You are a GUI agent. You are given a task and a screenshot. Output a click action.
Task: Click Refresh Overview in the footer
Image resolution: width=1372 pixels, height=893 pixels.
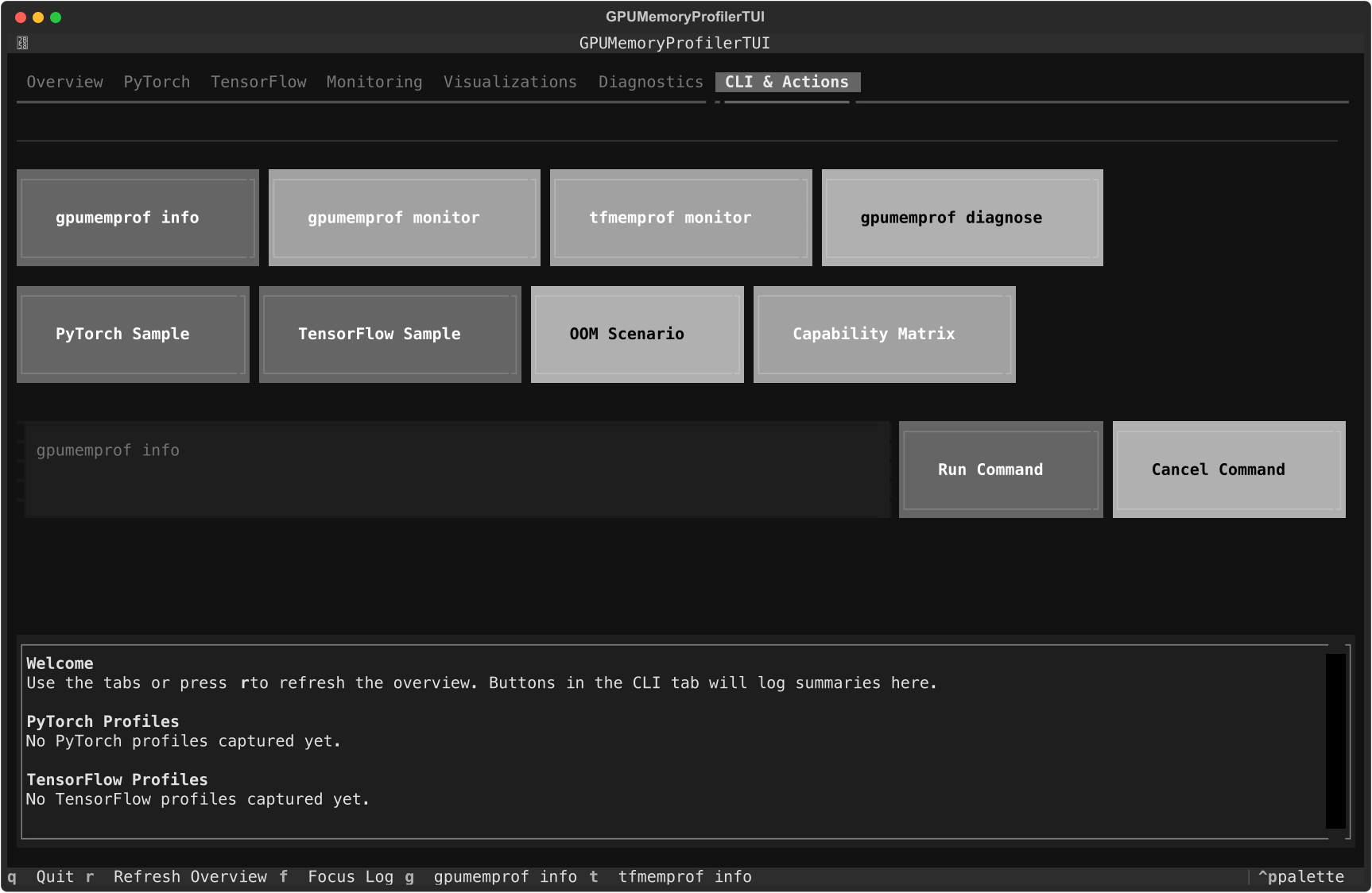point(190,876)
